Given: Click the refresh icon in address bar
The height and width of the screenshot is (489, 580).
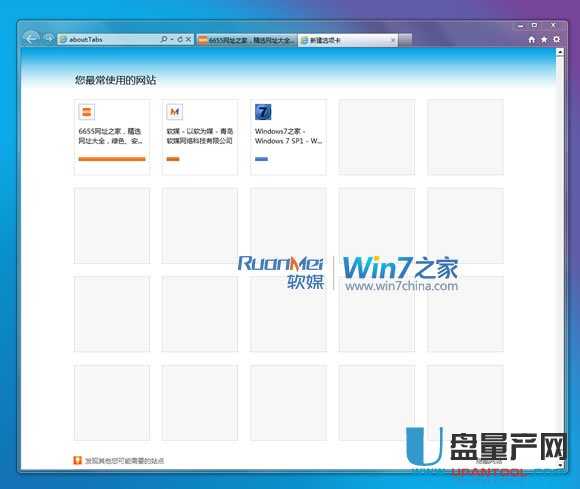Looking at the screenshot, I should coord(180,39).
